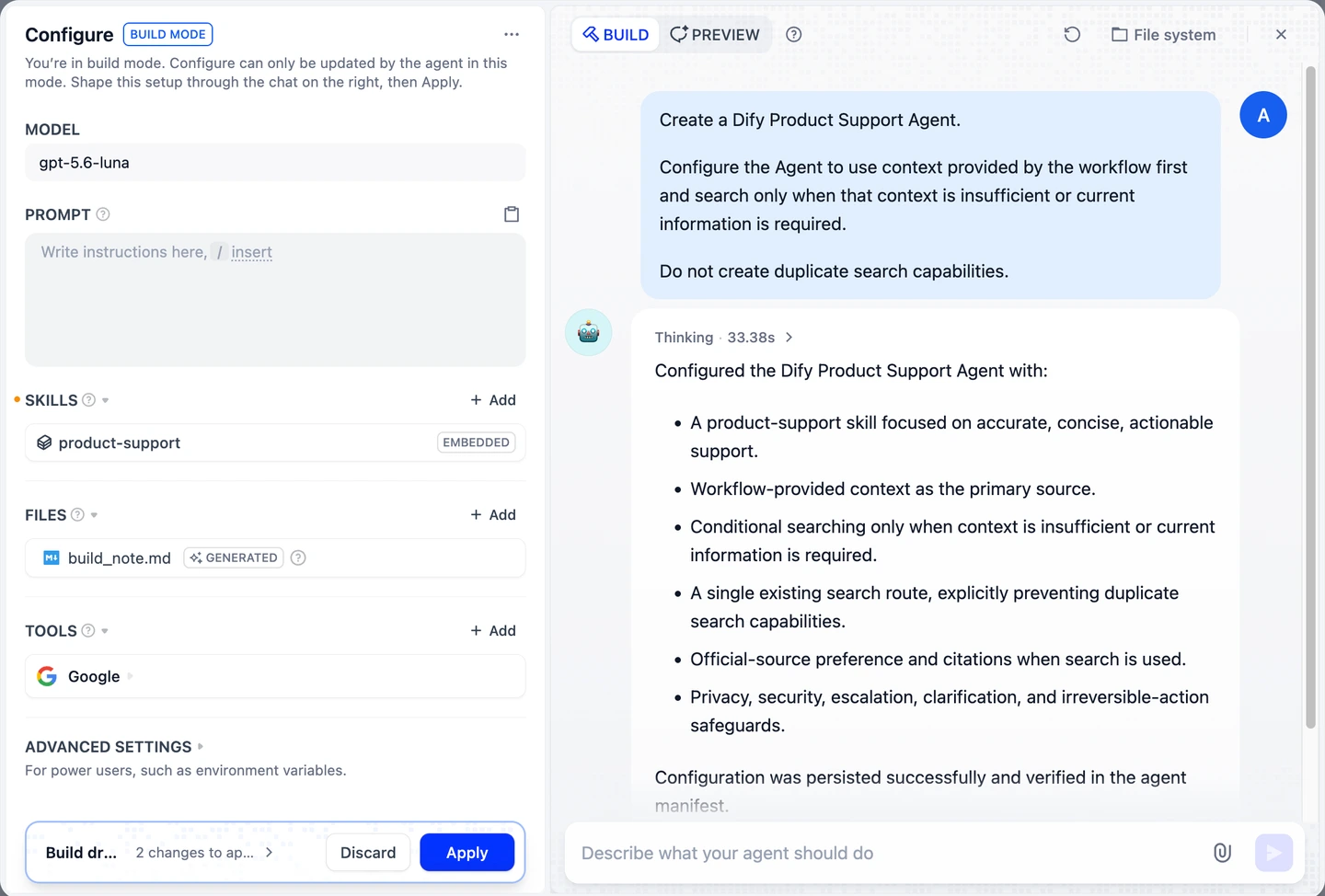Collapse the SKILLS section arrow
The image size is (1325, 896).
click(x=105, y=400)
